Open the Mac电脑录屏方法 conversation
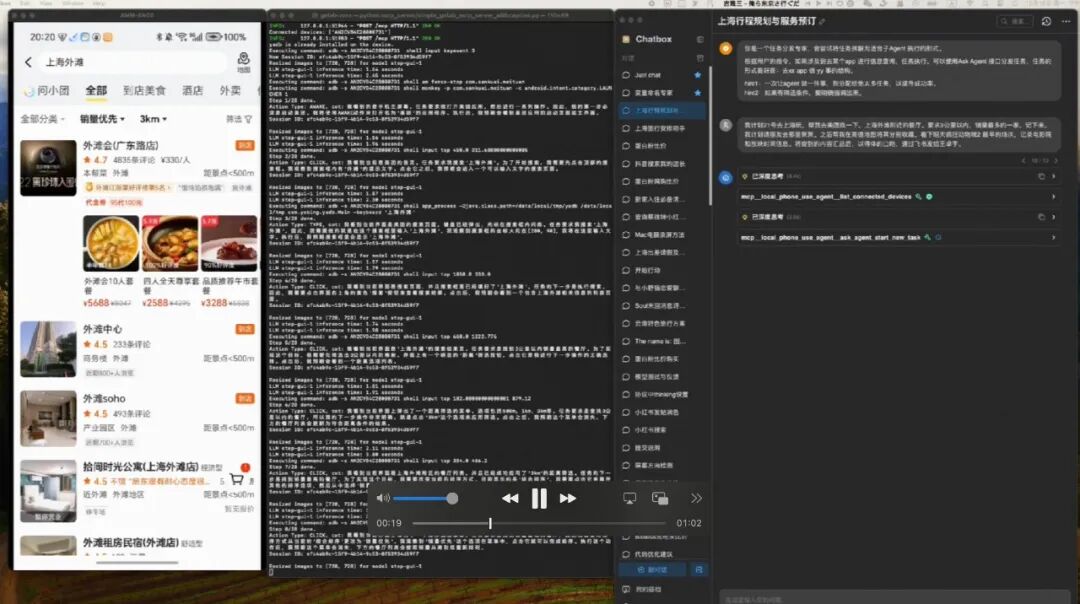Screen dimensions: 1080x604 [x=661, y=235]
